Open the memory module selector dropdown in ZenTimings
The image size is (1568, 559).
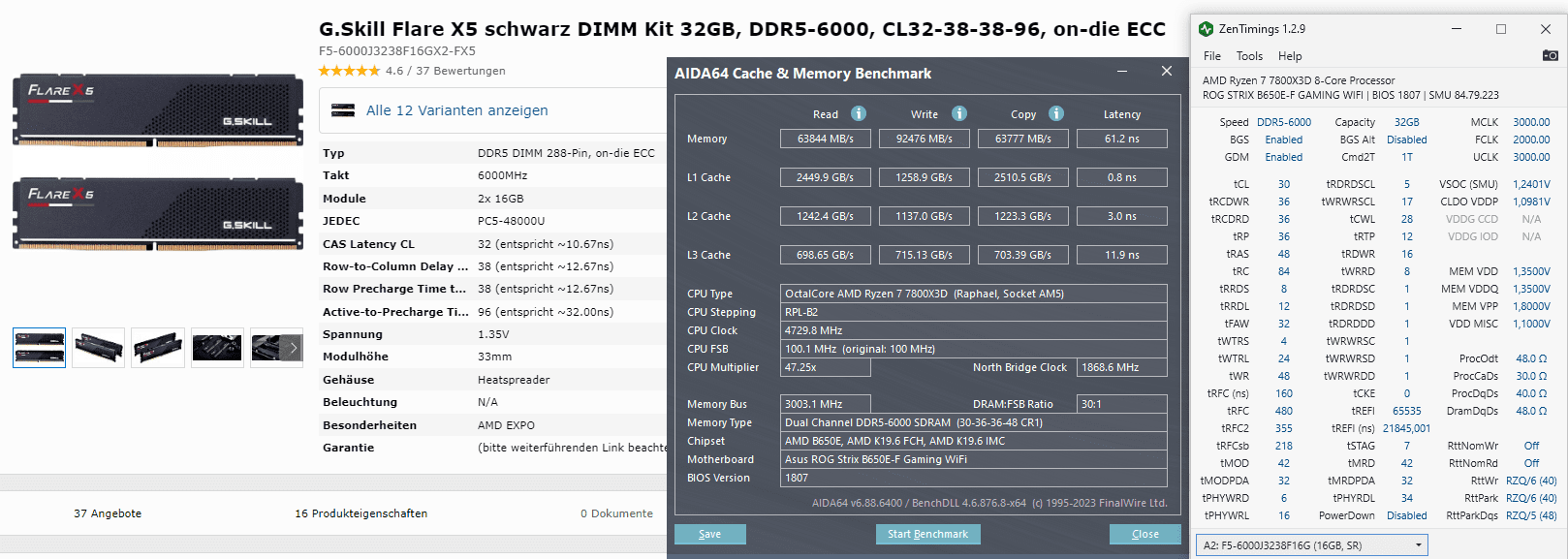[x=1312, y=545]
